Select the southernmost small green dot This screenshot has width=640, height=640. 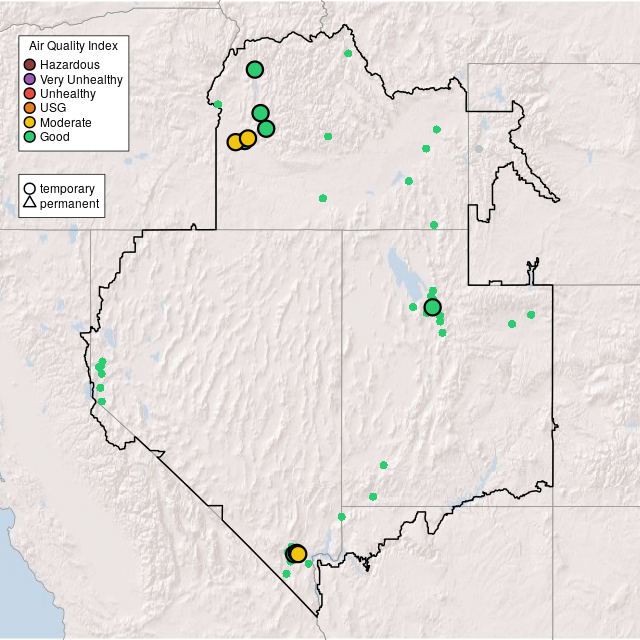[x=286, y=573]
